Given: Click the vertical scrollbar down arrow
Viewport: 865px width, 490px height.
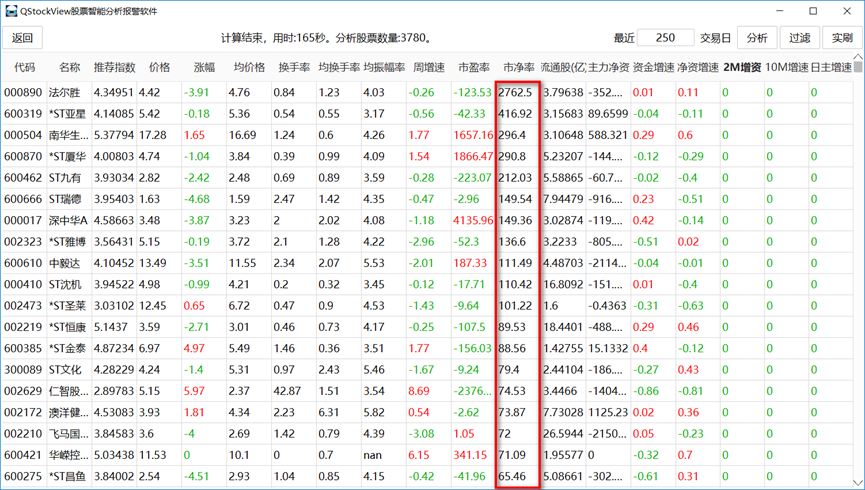Looking at the screenshot, I should coord(858,482).
